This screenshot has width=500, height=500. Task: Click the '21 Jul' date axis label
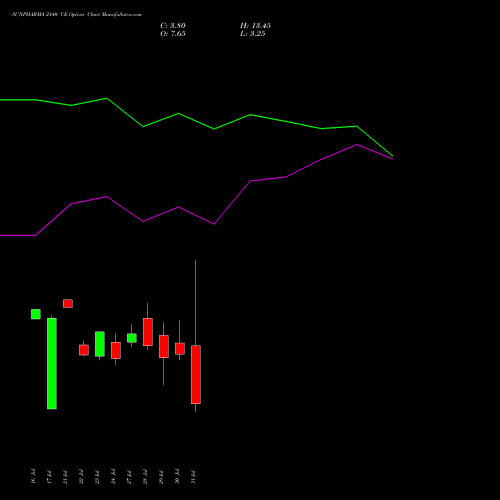[x=65, y=477]
